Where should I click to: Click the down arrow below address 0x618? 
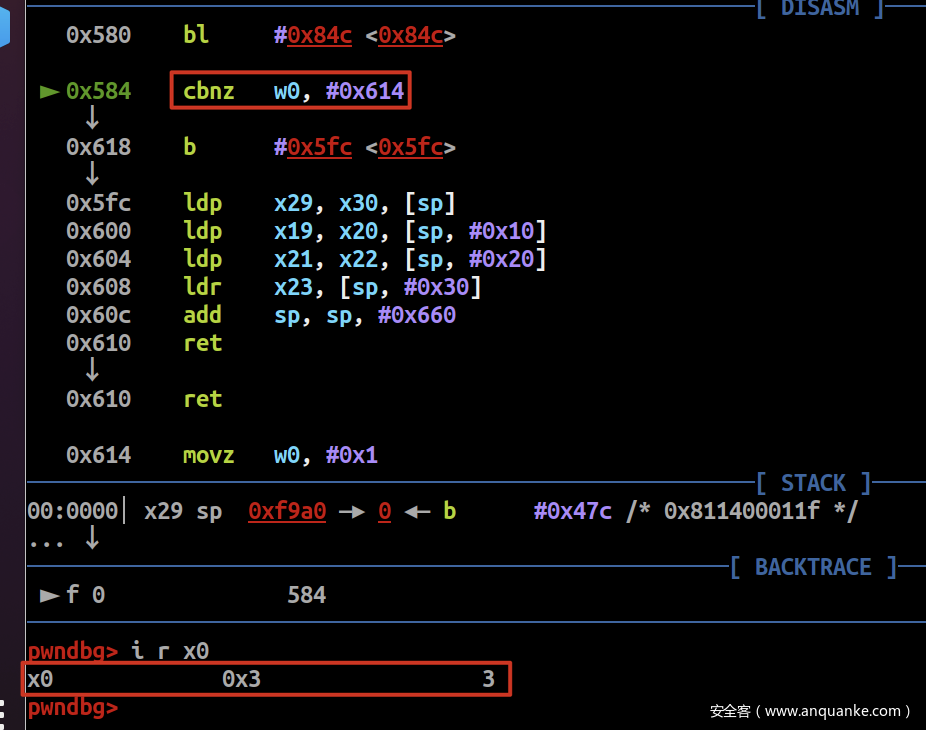point(92,175)
